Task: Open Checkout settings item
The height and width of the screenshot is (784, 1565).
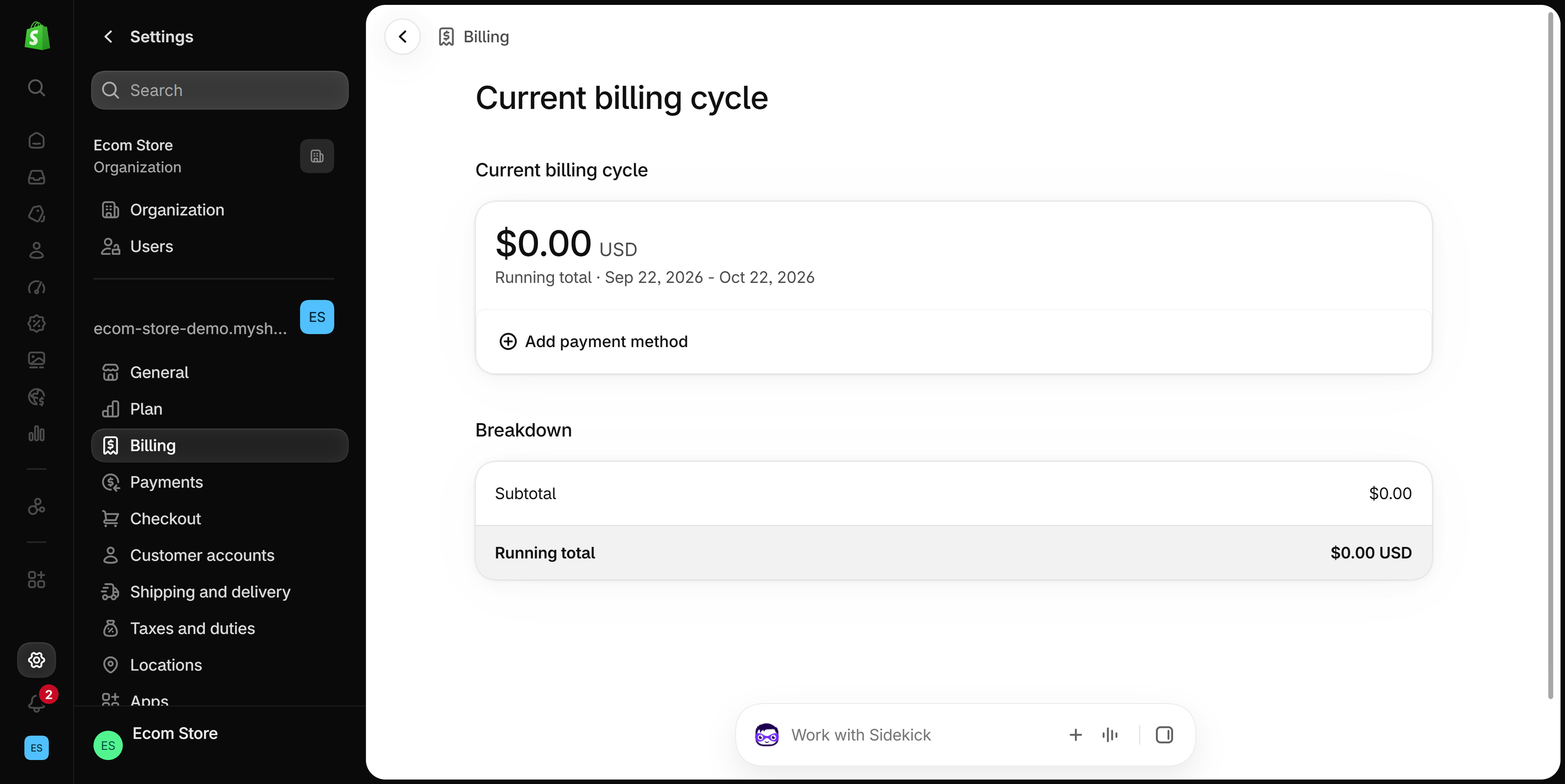Action: click(x=220, y=519)
